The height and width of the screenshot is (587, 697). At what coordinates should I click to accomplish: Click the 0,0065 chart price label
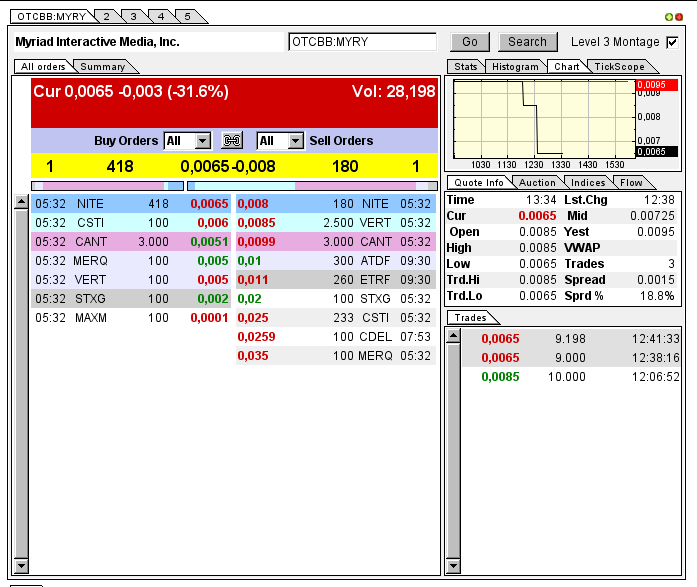point(657,152)
